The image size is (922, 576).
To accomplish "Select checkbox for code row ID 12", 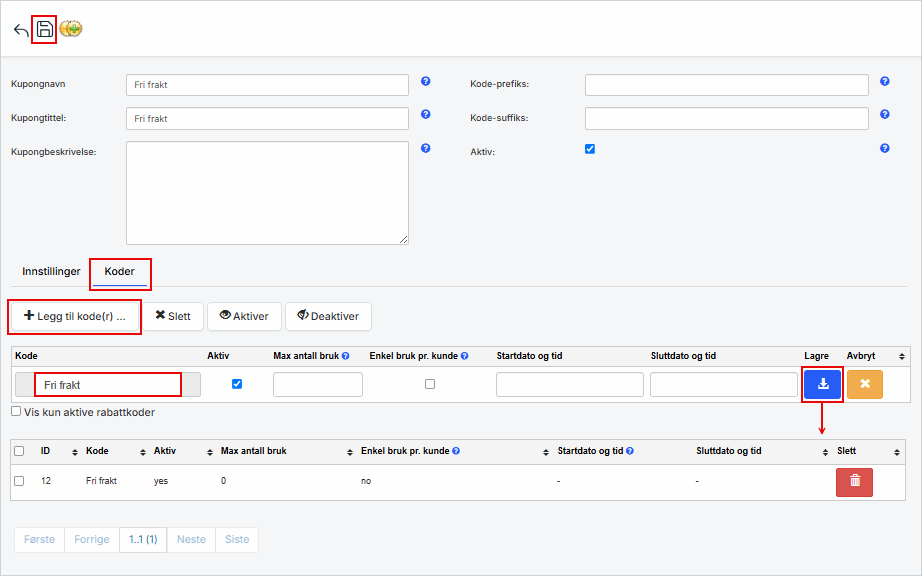I will coord(19,481).
